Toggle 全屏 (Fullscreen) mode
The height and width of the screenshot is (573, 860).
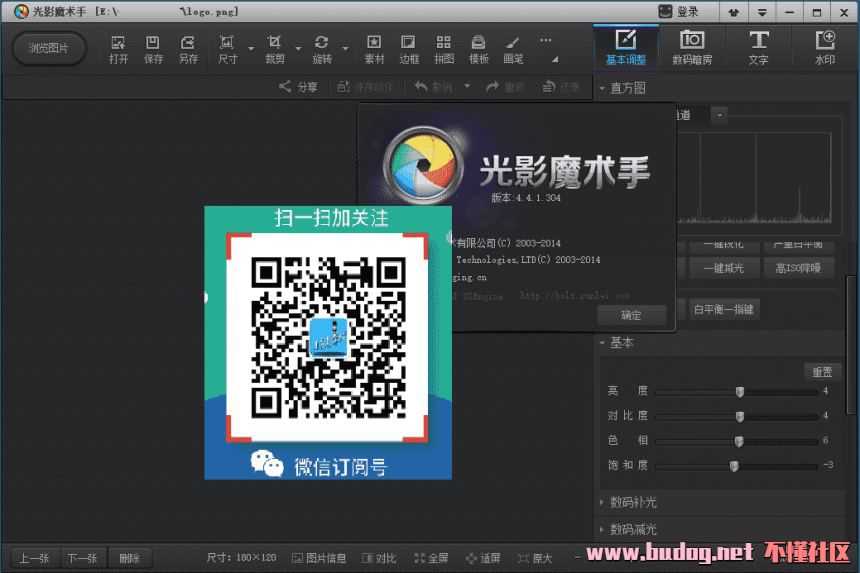431,558
